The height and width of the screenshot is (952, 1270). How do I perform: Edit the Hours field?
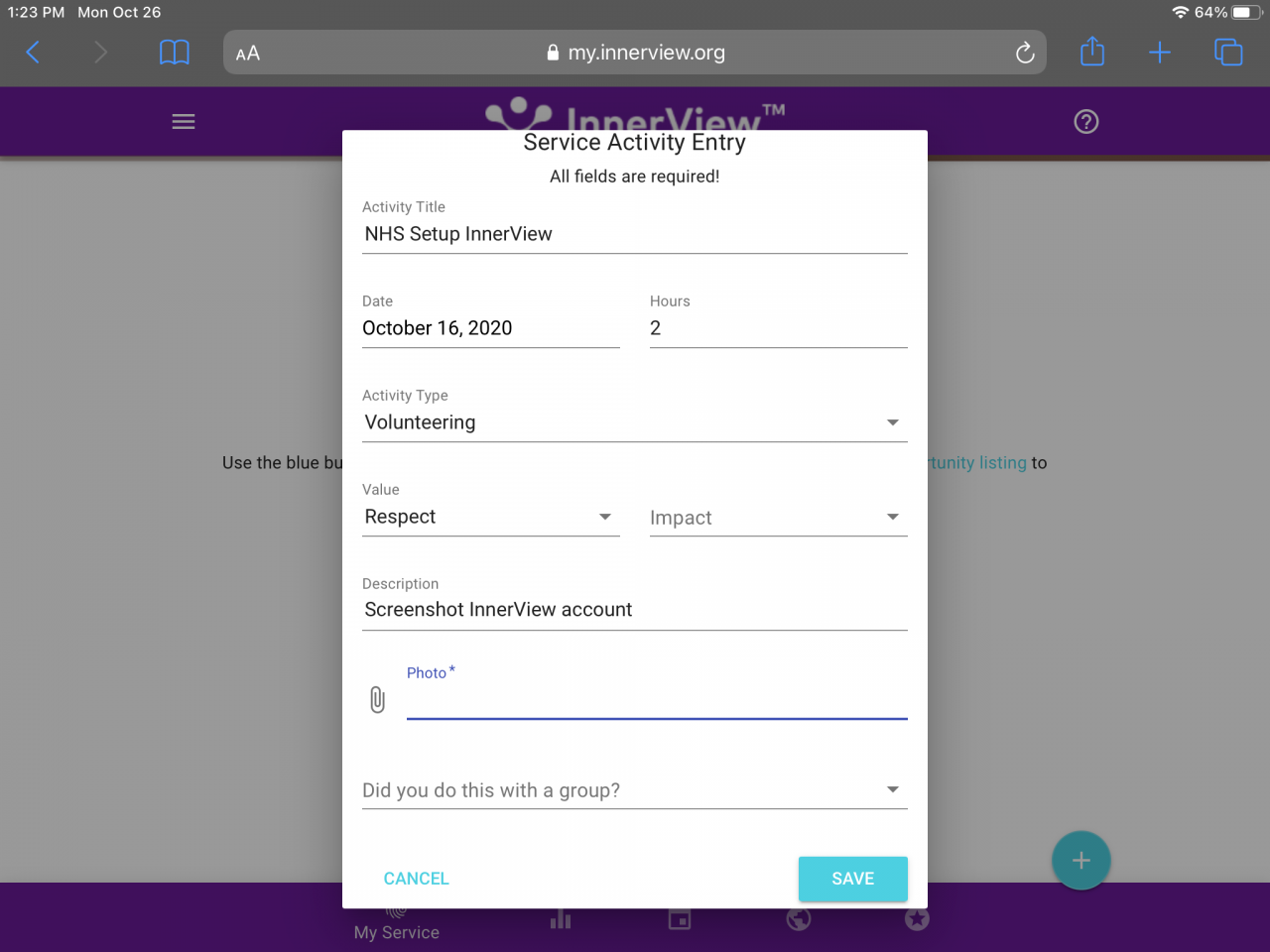tap(779, 328)
